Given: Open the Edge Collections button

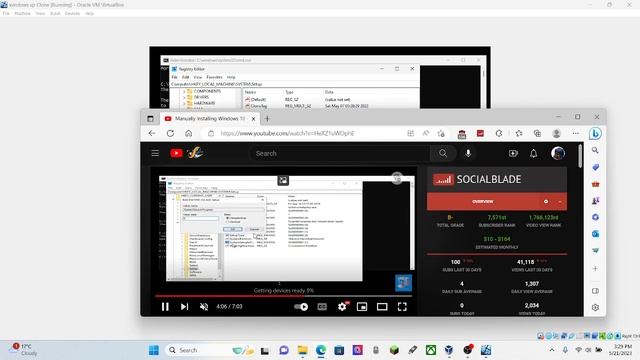Looking at the screenshot, I should pyautogui.click(x=537, y=133).
